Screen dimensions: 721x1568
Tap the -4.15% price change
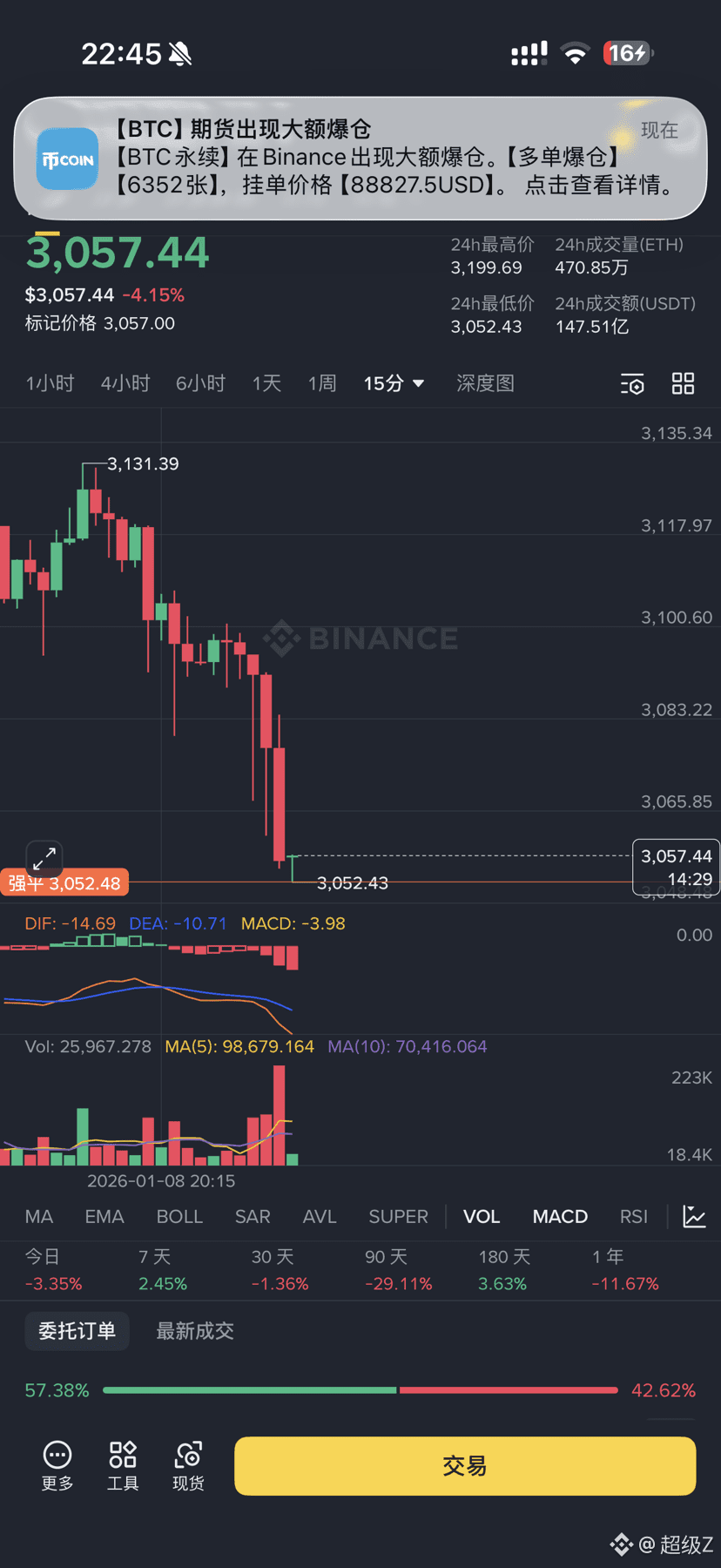153,295
